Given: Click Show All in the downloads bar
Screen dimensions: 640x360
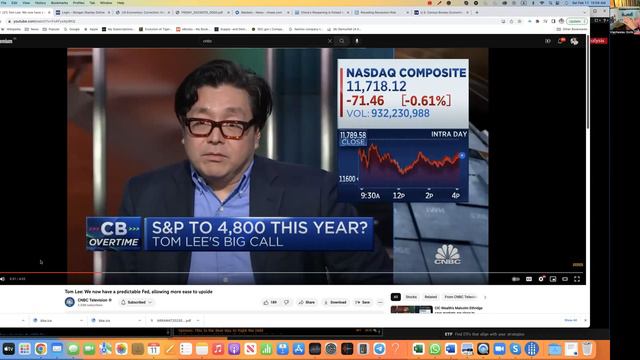Looking at the screenshot, I should tap(571, 320).
